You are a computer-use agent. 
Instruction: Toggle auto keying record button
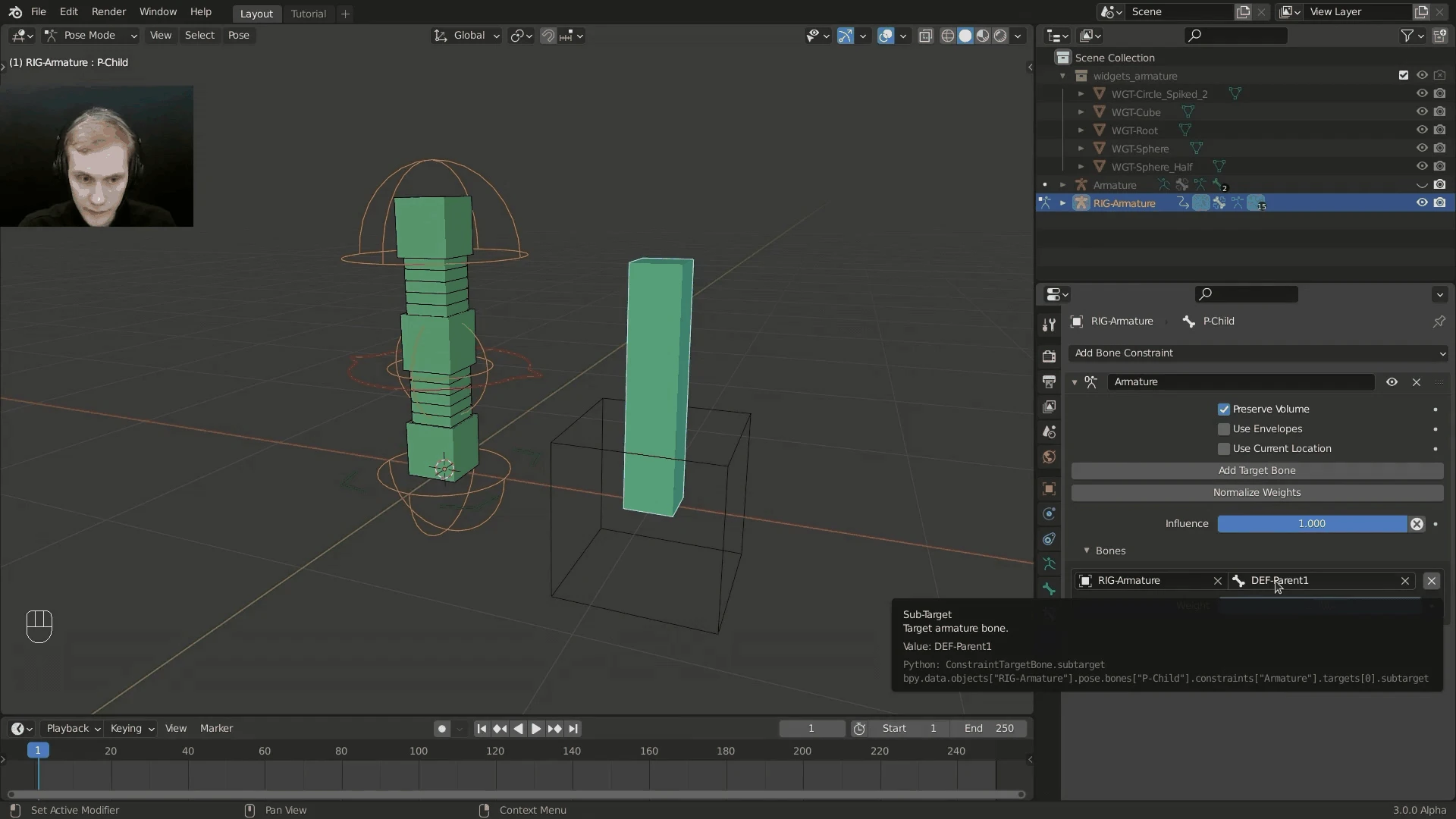pyautogui.click(x=441, y=729)
